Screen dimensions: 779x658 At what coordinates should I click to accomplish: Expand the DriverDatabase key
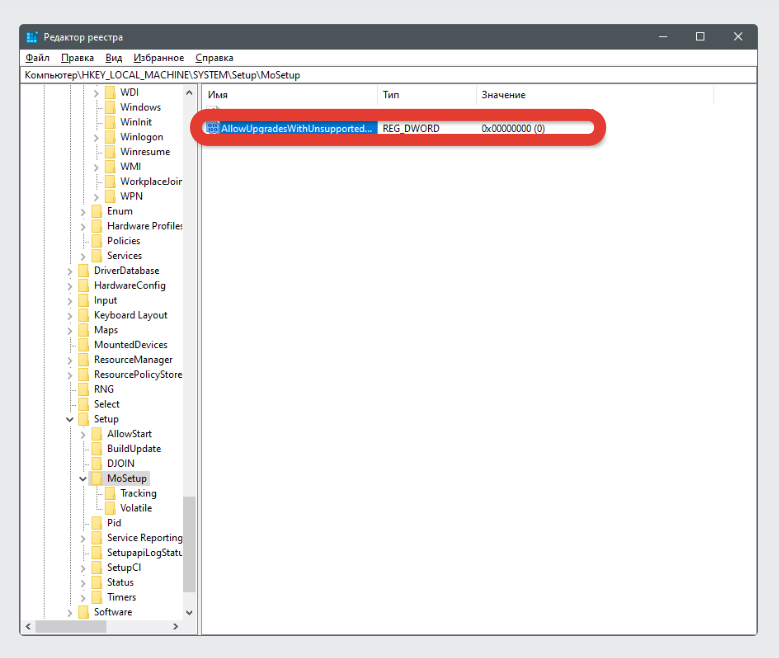point(70,271)
